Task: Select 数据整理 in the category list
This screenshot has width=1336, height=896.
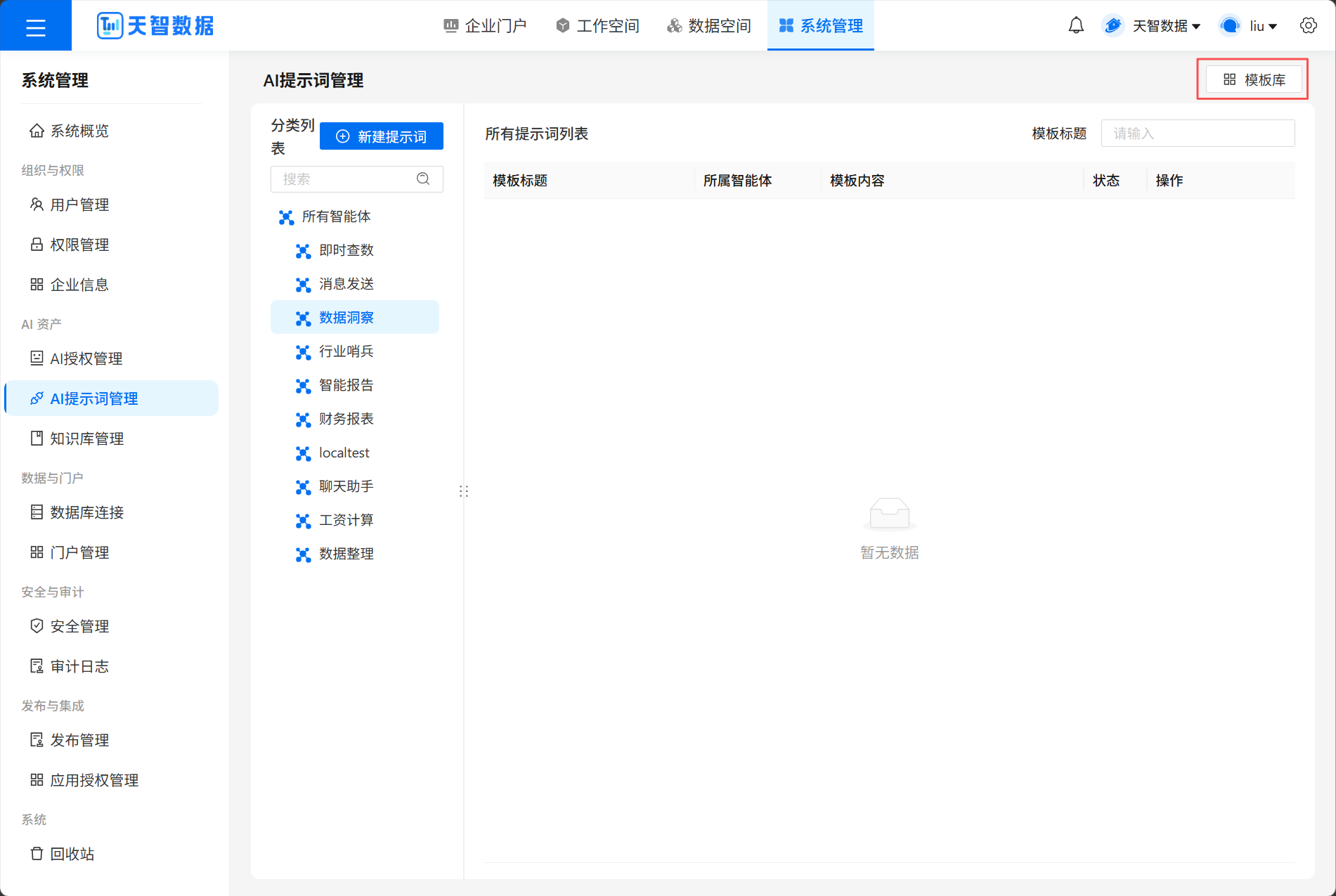Action: [355, 554]
